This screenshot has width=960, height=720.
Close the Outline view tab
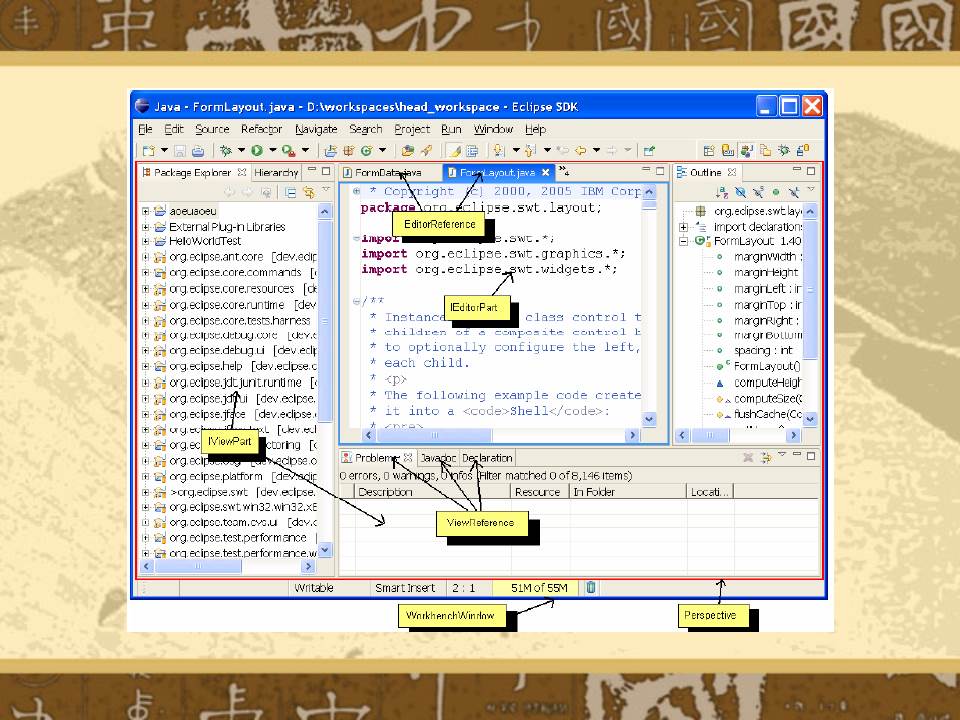click(732, 173)
